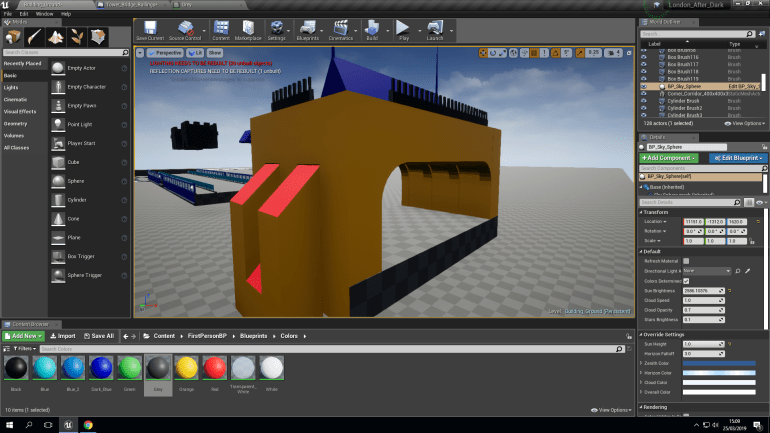Select the Geometry Editing mode icon
Image resolution: width=770 pixels, height=433 pixels.
click(x=98, y=37)
